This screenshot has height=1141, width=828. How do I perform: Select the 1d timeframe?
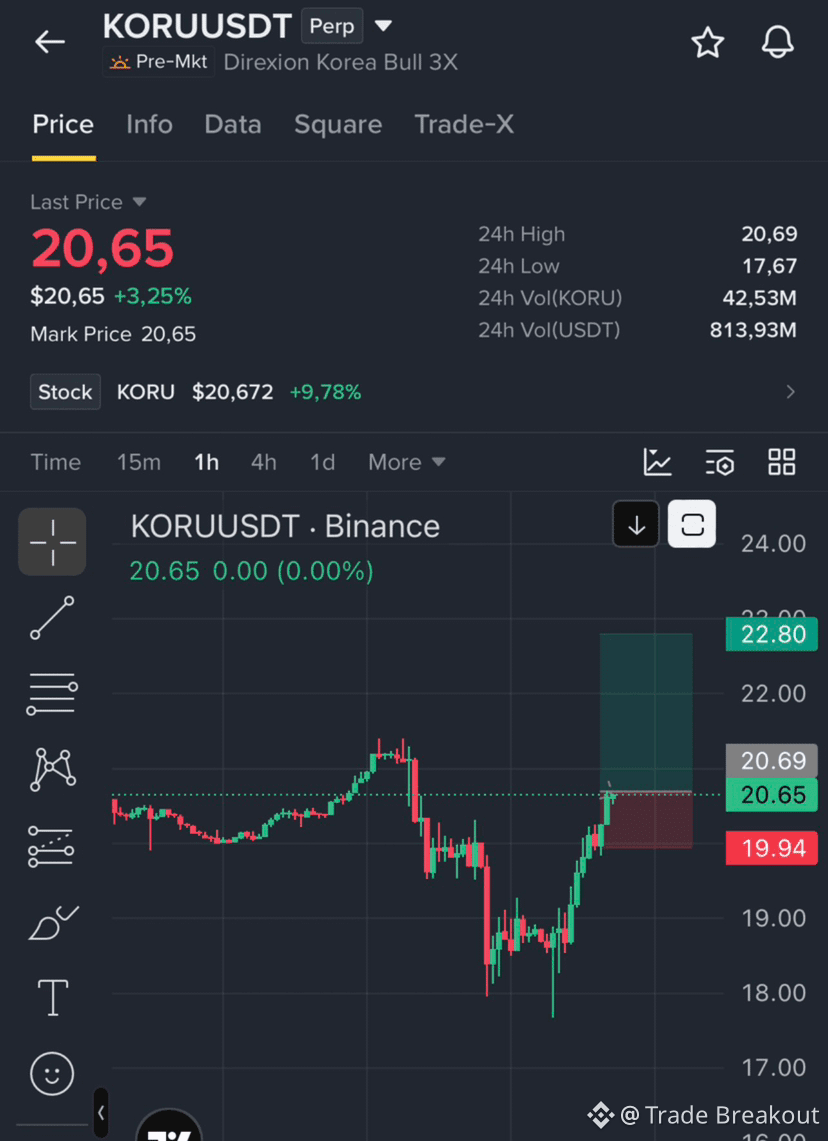322,462
